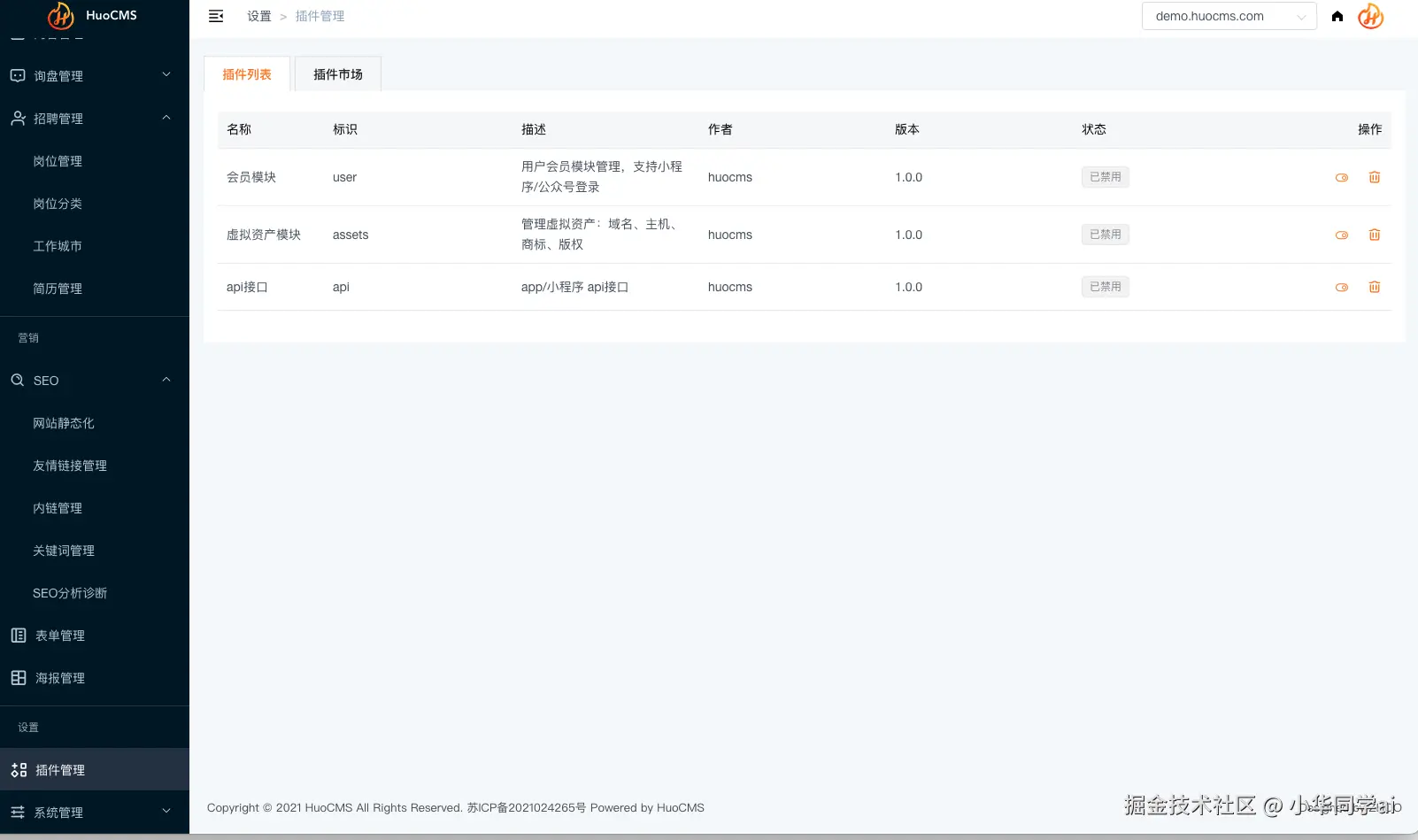Expand the 系统管理 menu
Screen dimensions: 1418x840
[95, 813]
